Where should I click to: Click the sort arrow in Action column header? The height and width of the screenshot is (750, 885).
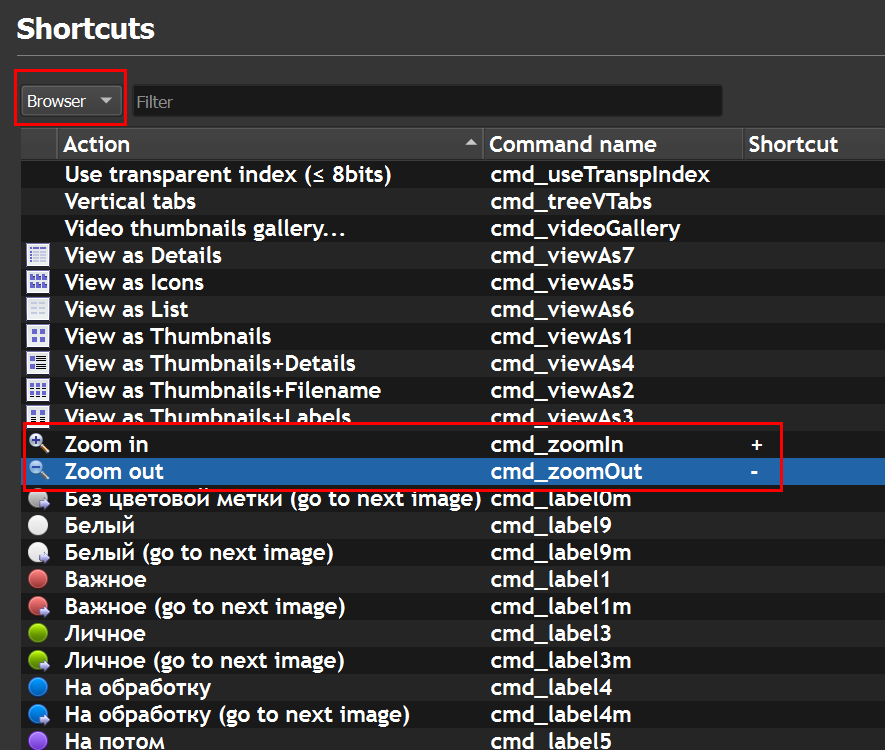click(471, 145)
